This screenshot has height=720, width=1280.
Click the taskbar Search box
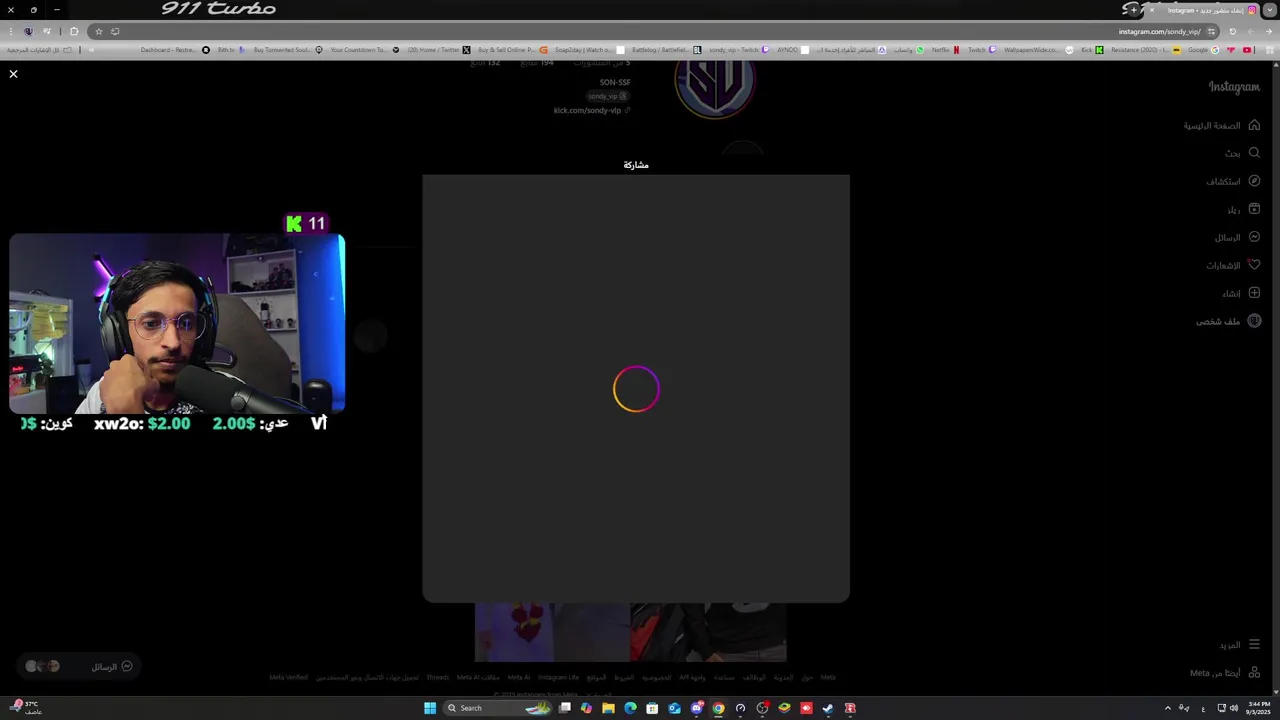(498, 708)
